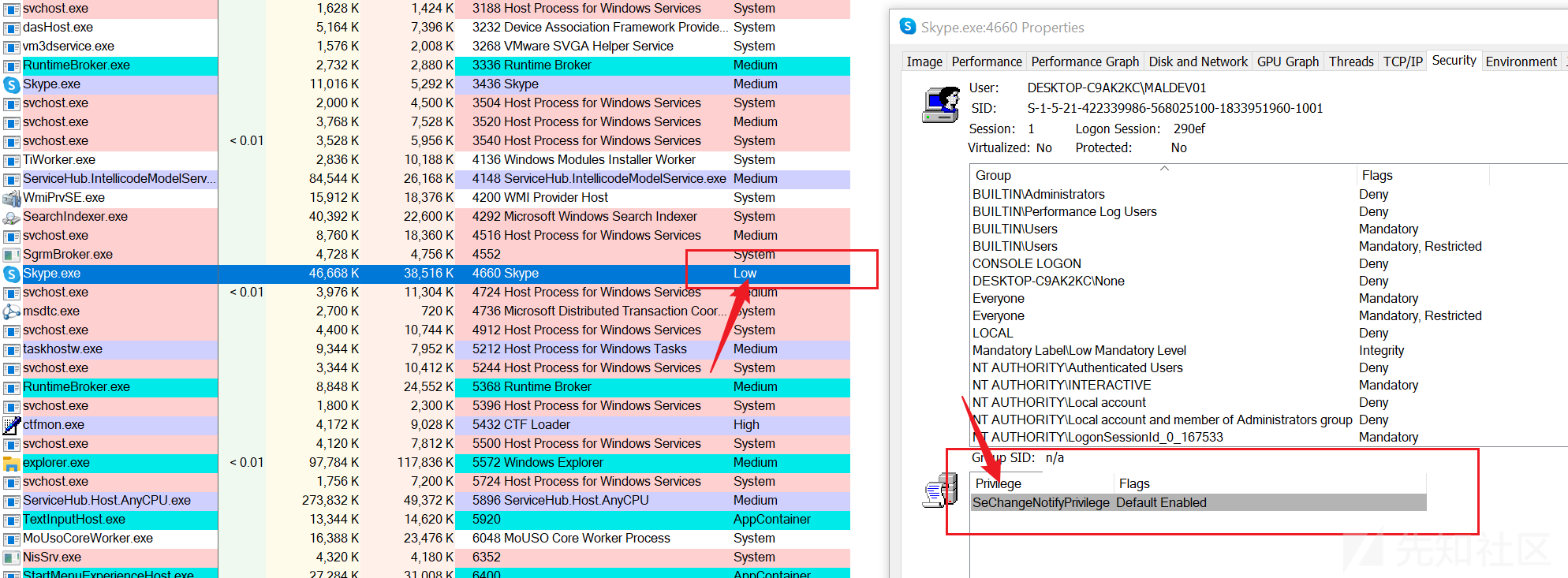Select the Security tab
This screenshot has height=578, width=1568.
pyautogui.click(x=1454, y=60)
